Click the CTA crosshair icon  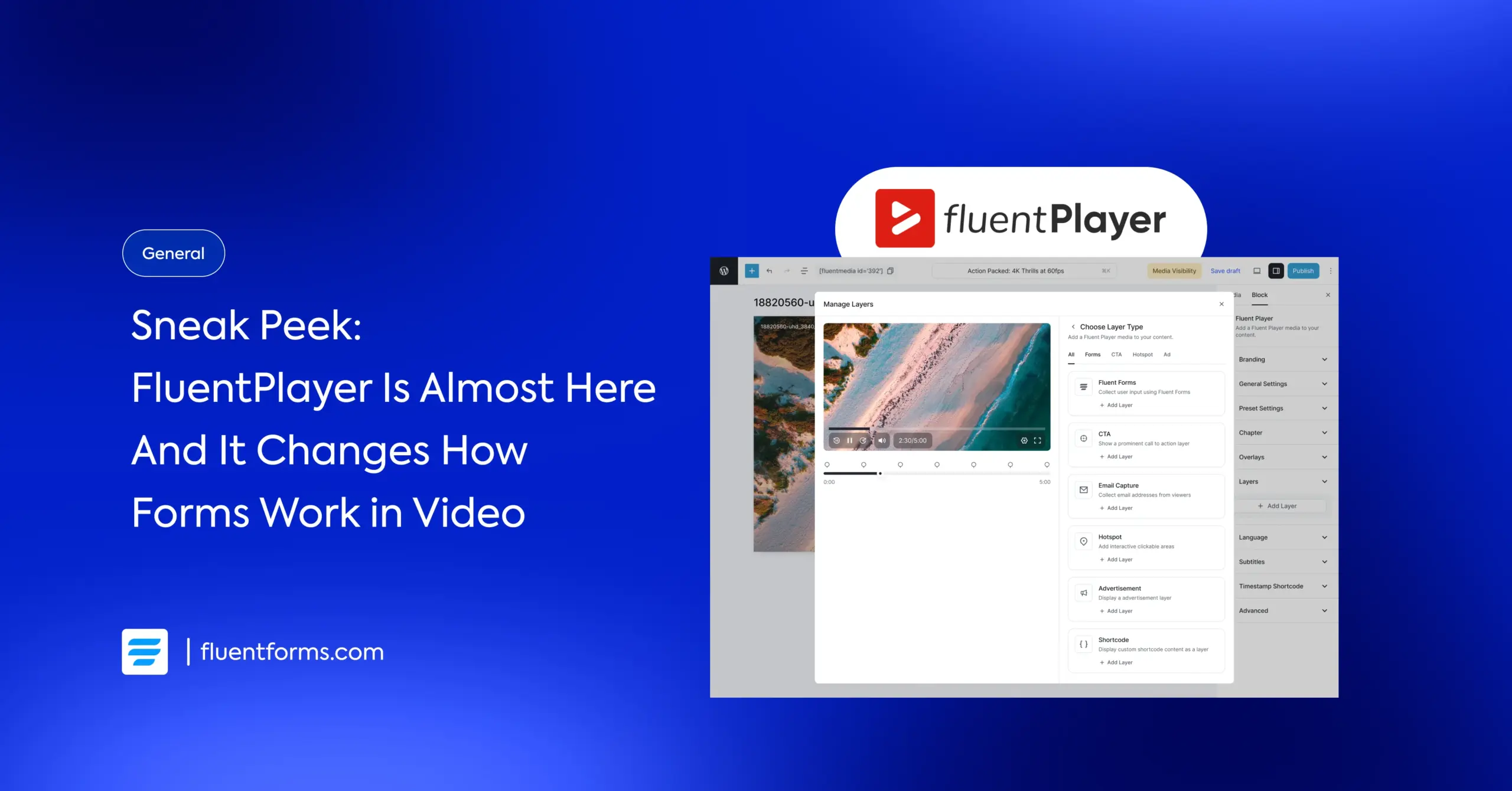(1083, 438)
